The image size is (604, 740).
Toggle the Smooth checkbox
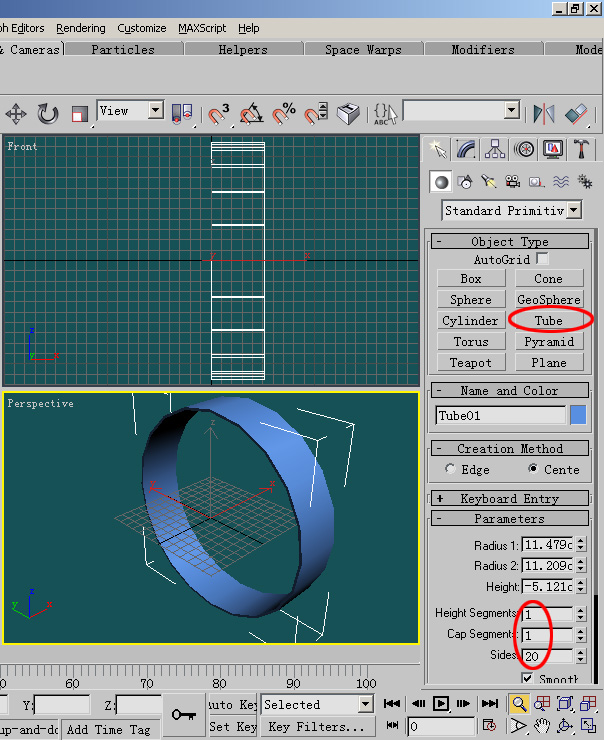tap(528, 678)
